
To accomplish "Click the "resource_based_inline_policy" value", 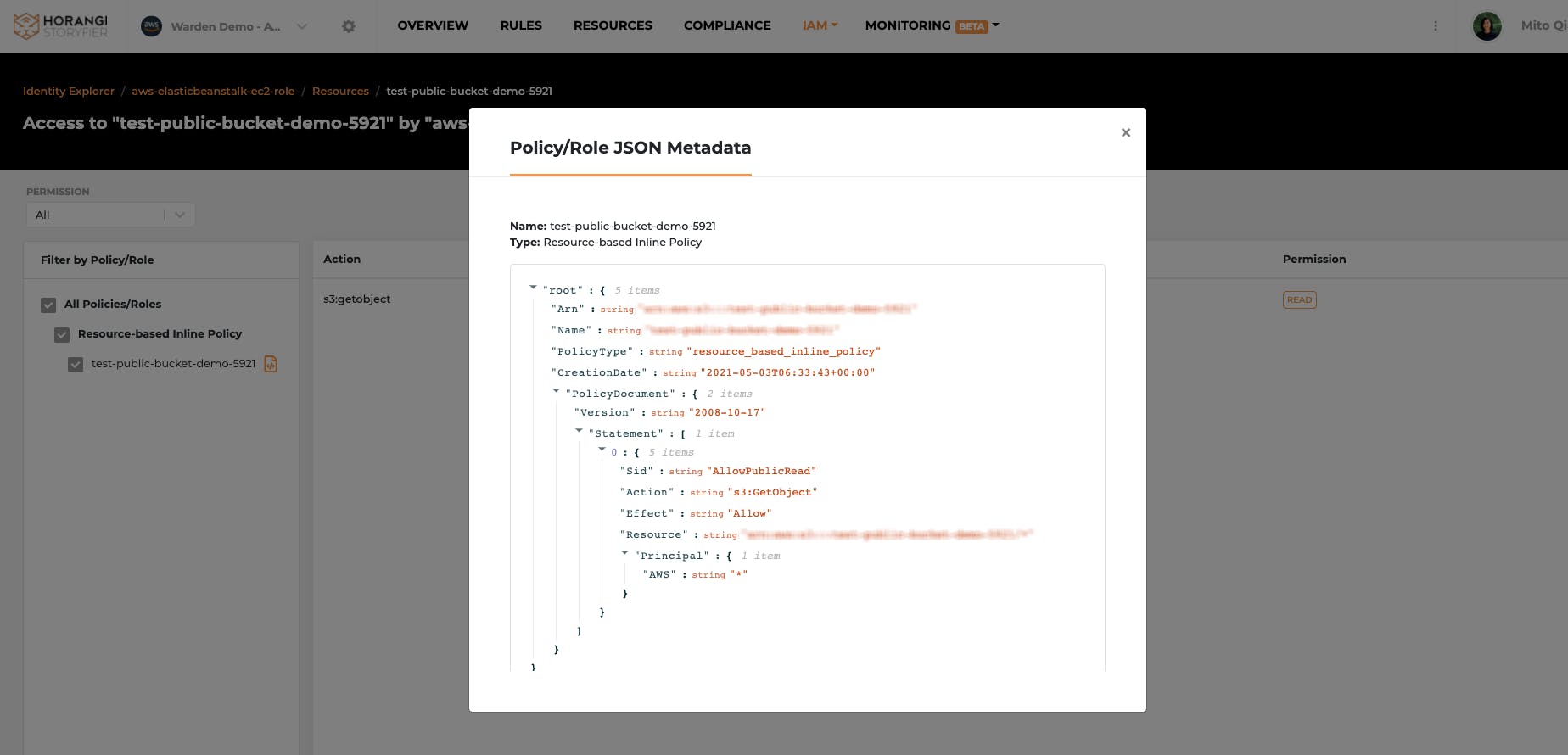I will pos(783,351).
